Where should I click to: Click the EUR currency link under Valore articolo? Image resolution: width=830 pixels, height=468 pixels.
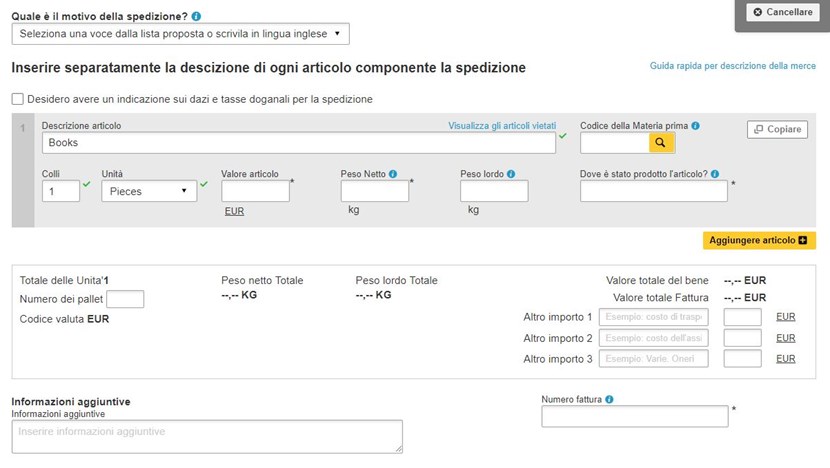click(234, 212)
